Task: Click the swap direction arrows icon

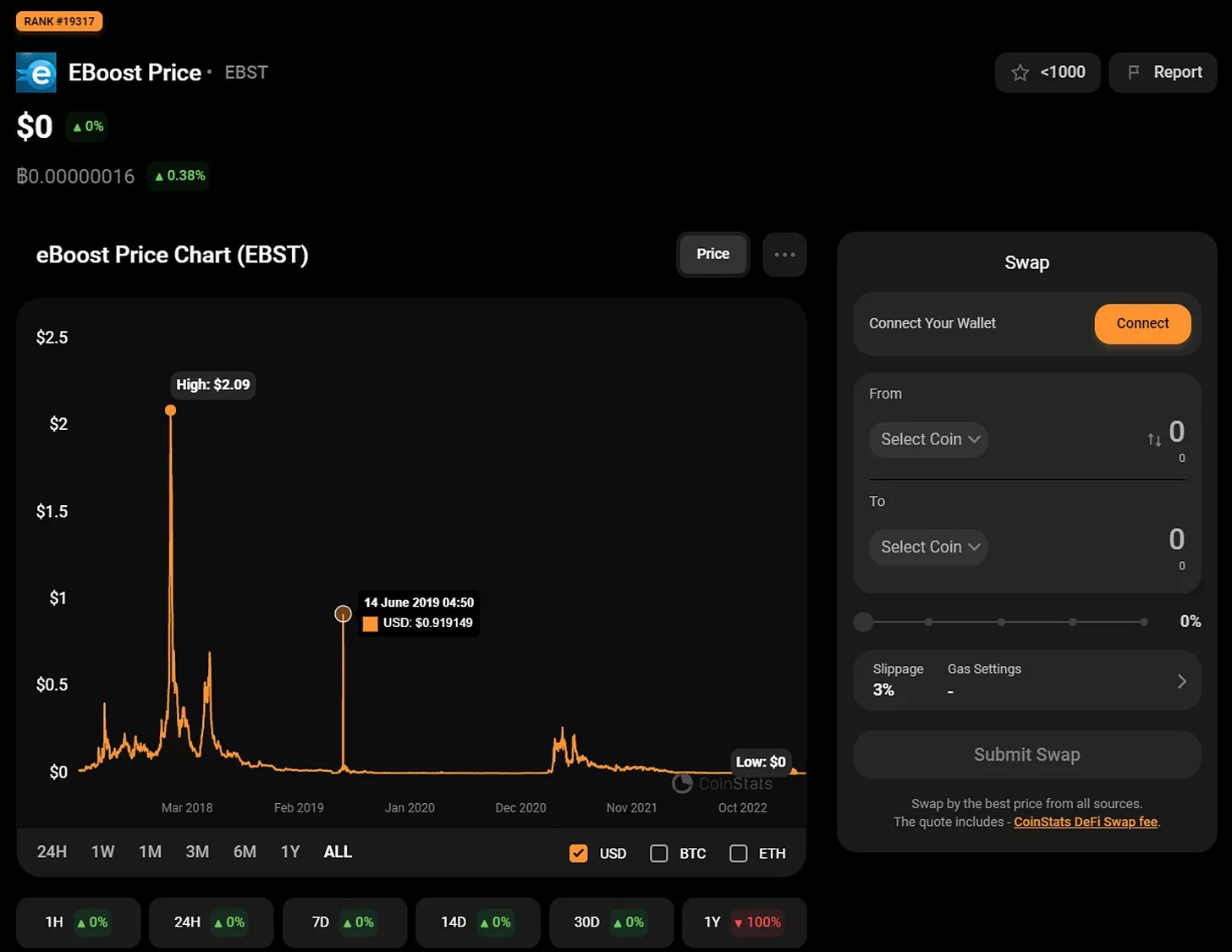Action: [x=1154, y=440]
